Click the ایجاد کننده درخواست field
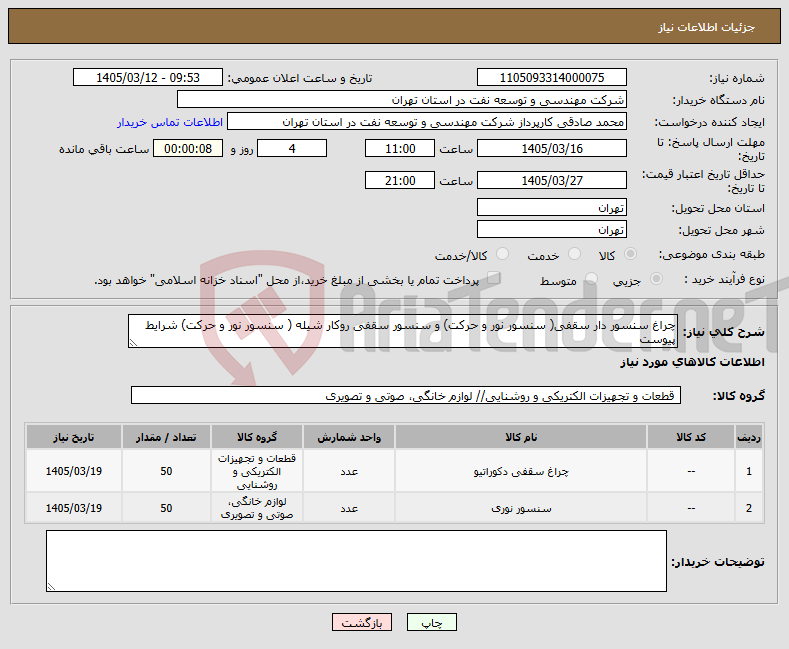789x649 pixels. tap(427, 122)
